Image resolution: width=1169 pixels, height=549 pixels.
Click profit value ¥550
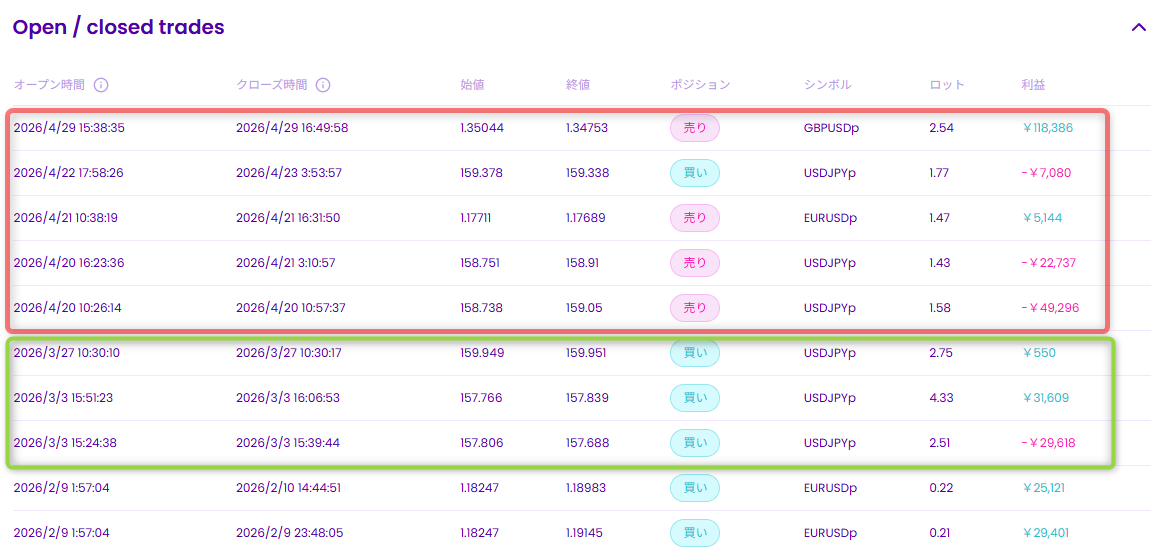(1039, 353)
